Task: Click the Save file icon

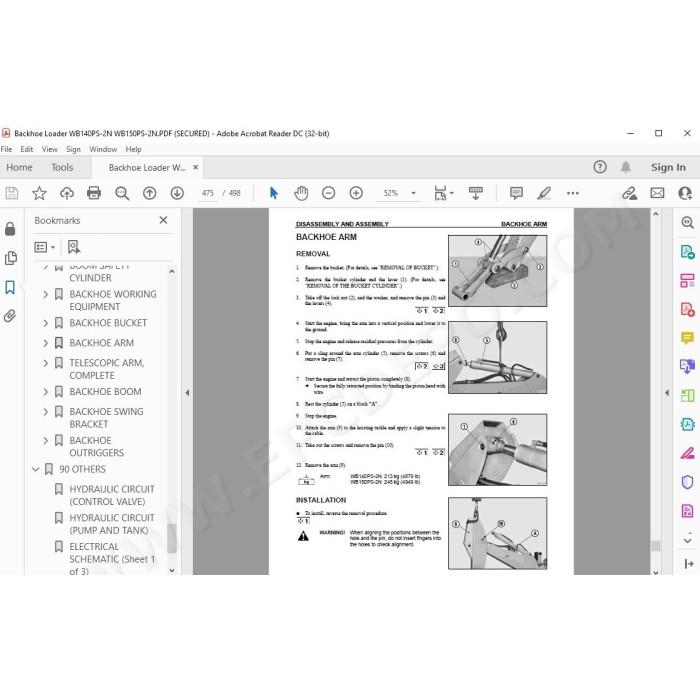Action: pos(12,193)
